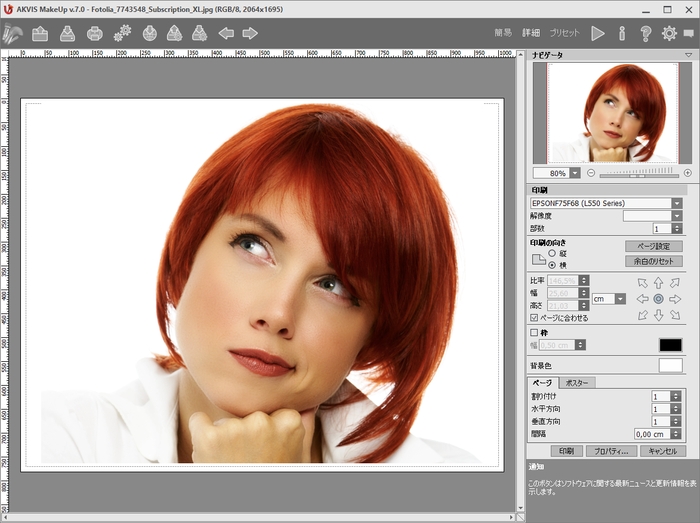Enable the 枠 frame checkbox

pos(534,332)
